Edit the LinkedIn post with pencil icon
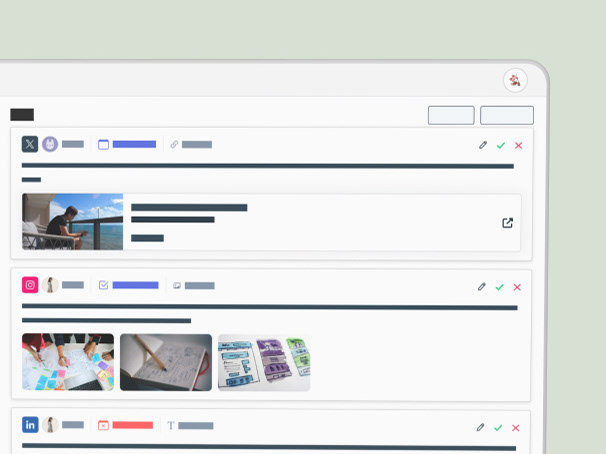This screenshot has height=454, width=606. [x=480, y=427]
